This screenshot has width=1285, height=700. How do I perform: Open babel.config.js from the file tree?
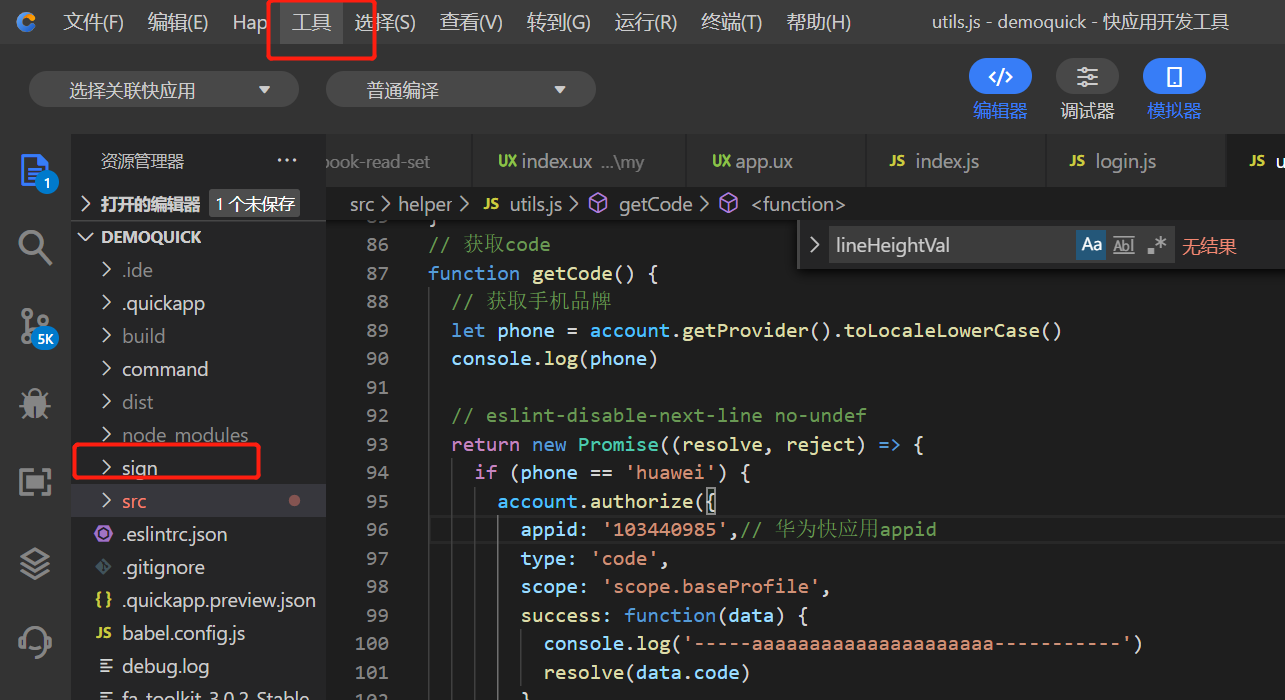click(x=183, y=633)
